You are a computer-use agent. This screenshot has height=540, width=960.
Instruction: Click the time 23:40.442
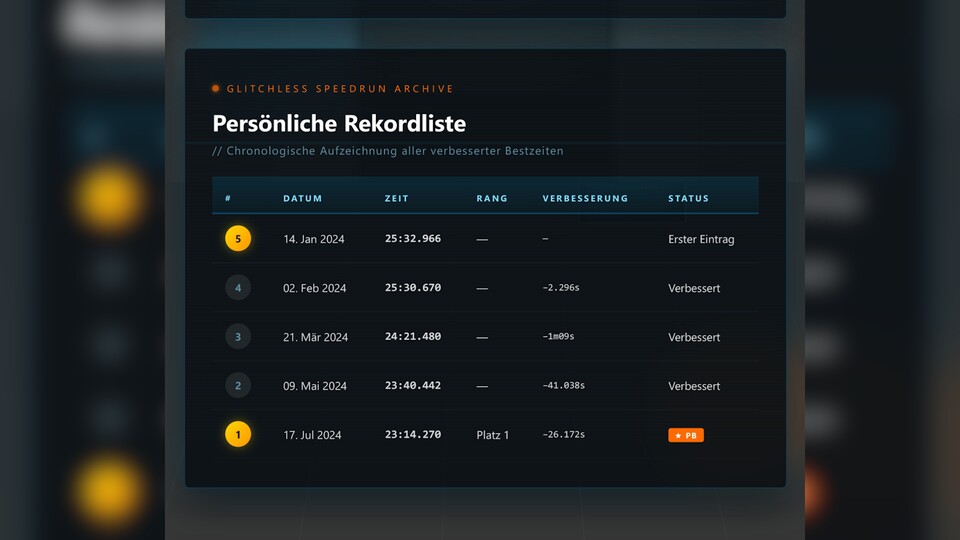(x=413, y=386)
